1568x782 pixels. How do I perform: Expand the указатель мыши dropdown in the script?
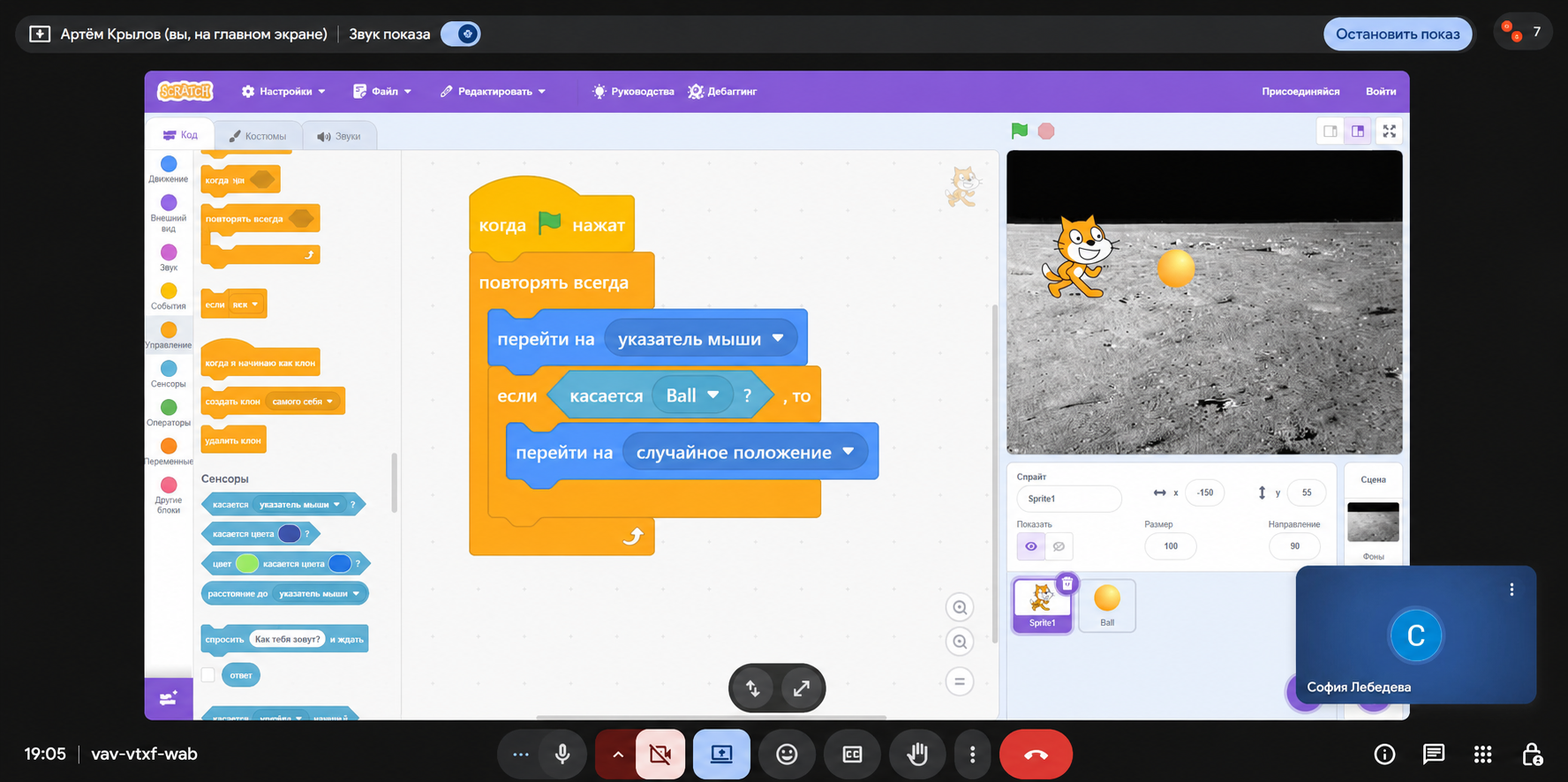coord(778,338)
